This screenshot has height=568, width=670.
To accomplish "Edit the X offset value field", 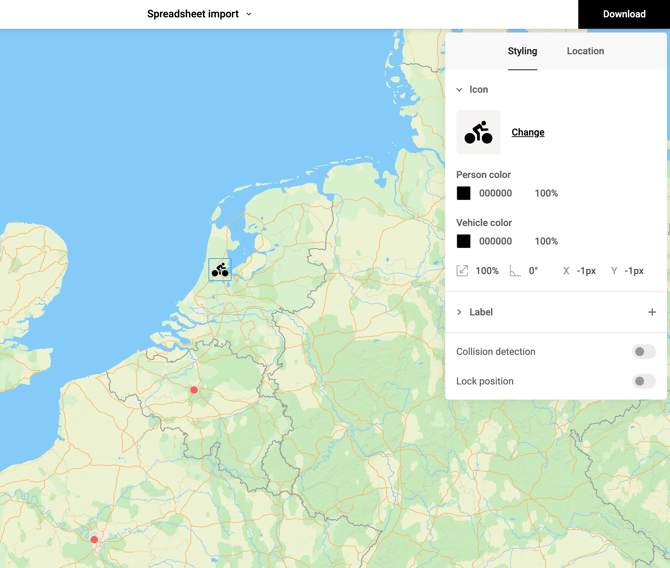I will point(586,271).
